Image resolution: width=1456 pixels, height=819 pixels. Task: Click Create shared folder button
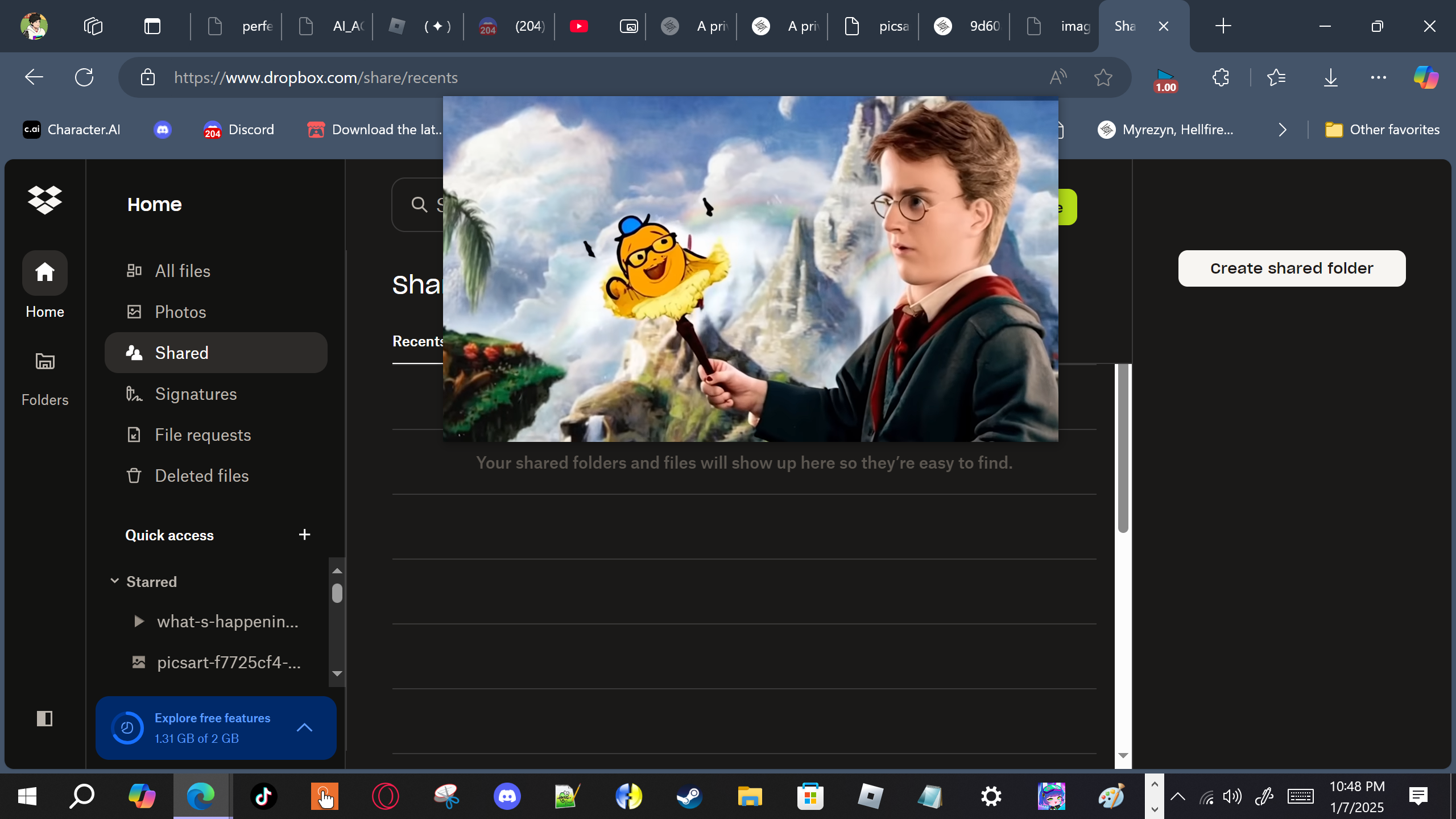(1291, 268)
